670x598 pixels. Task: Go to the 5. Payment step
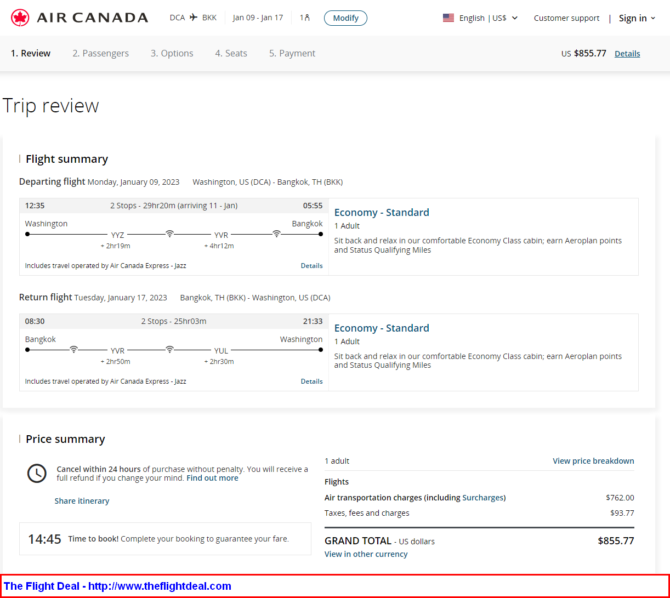[x=292, y=53]
